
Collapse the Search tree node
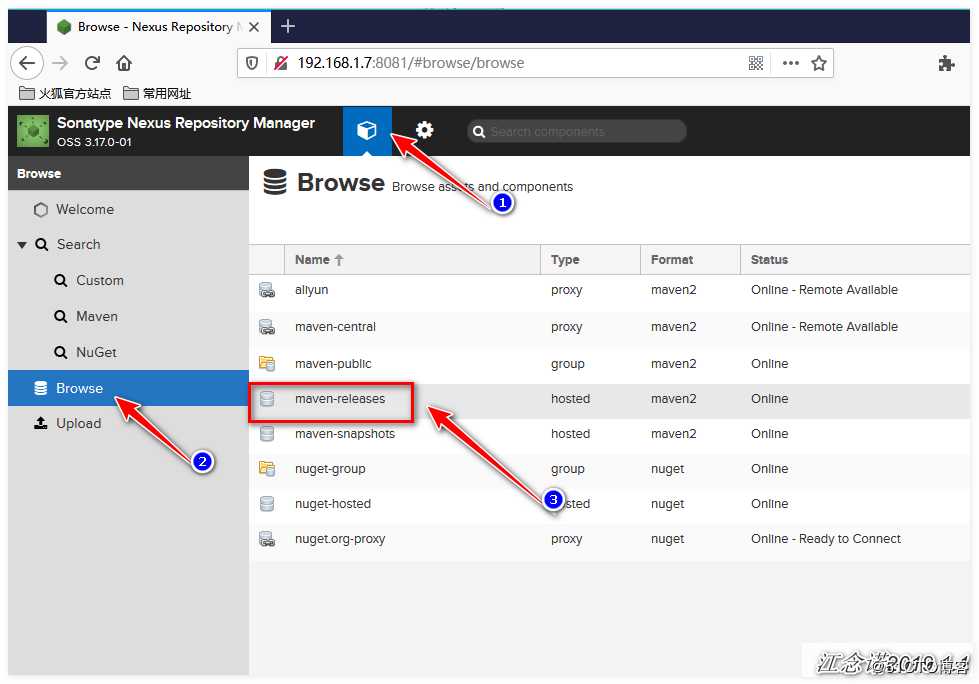tap(22, 245)
